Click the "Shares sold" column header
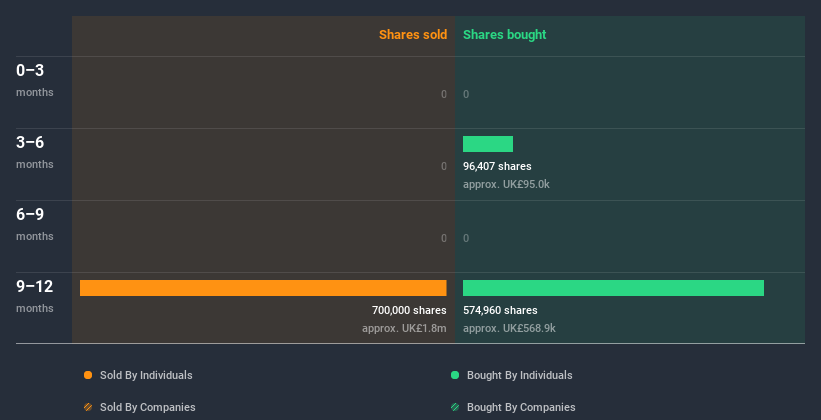The height and width of the screenshot is (420, 821). pyautogui.click(x=413, y=35)
